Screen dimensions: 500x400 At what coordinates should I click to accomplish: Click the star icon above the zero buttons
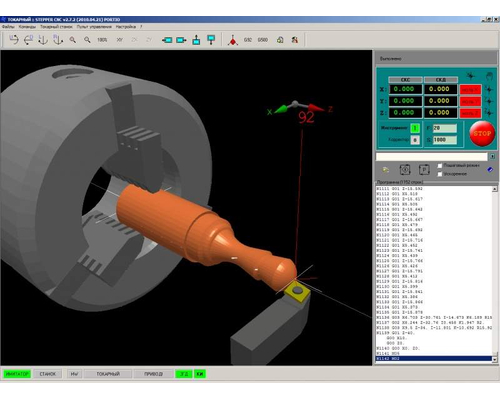(470, 76)
